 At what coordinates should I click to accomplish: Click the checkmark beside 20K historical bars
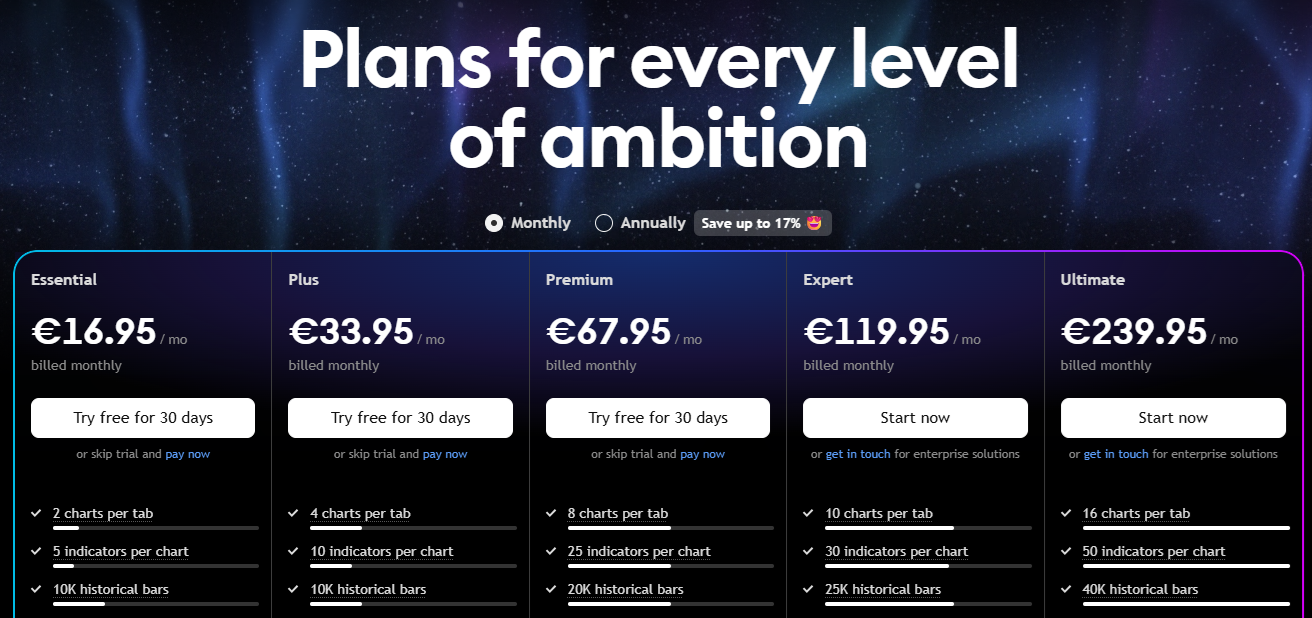point(552,589)
